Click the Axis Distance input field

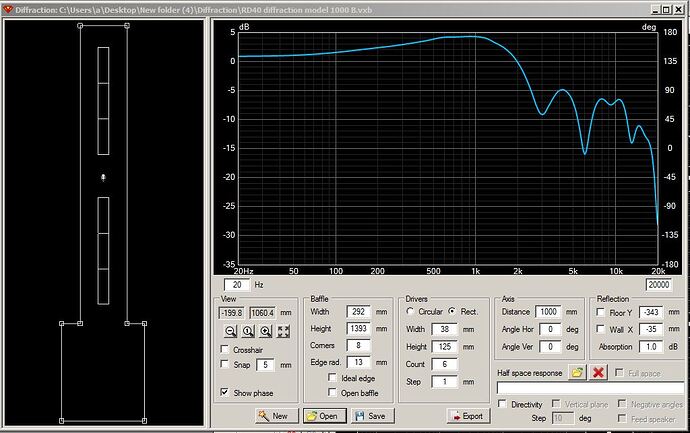(549, 312)
